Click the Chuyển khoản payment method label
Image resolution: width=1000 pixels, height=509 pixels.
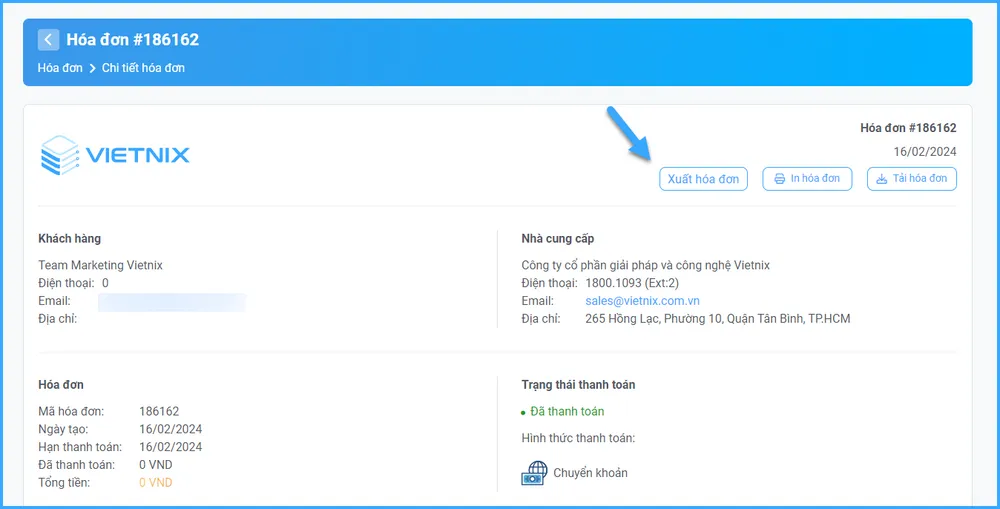point(590,473)
